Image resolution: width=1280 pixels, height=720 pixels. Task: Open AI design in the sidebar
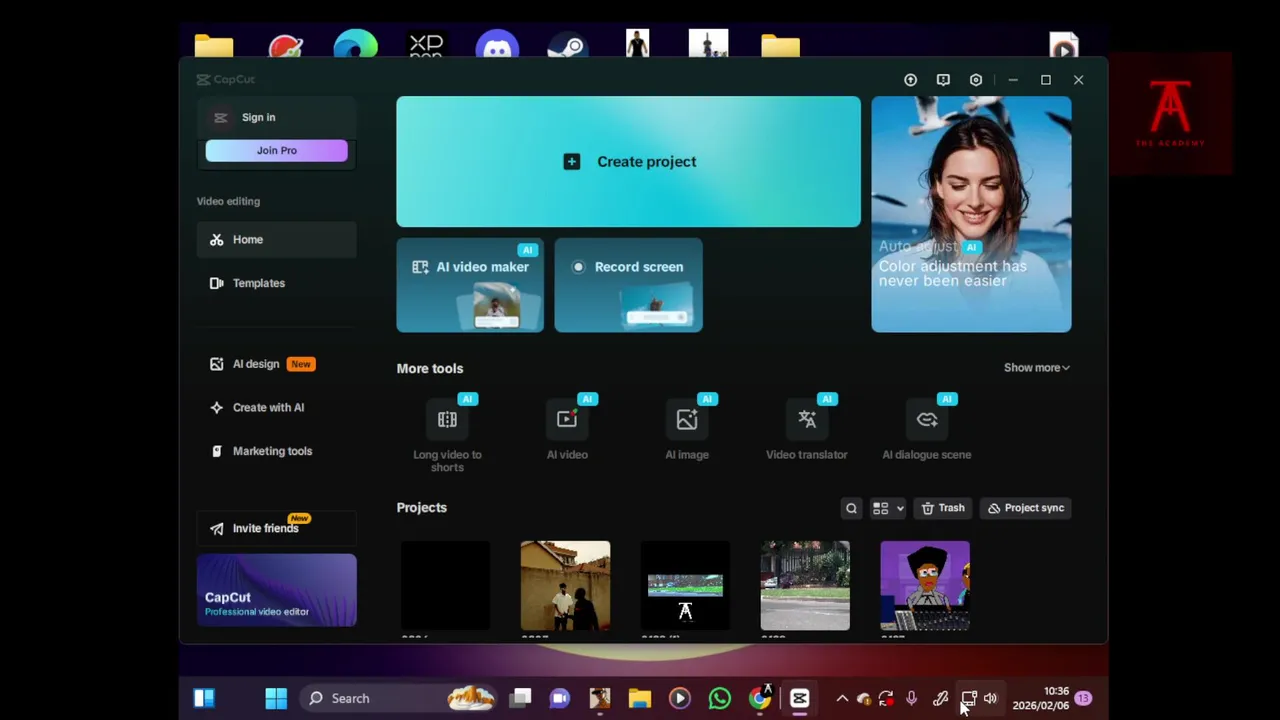(x=276, y=364)
